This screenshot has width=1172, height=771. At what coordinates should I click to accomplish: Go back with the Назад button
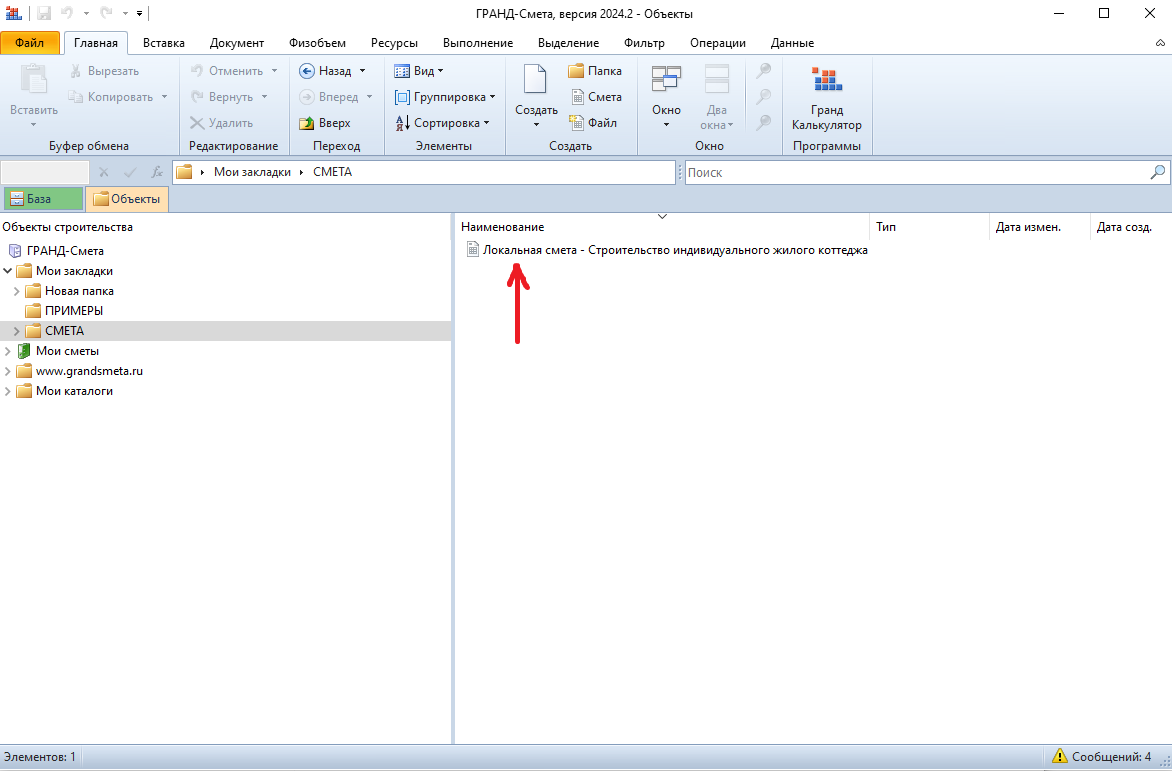pyautogui.click(x=325, y=71)
